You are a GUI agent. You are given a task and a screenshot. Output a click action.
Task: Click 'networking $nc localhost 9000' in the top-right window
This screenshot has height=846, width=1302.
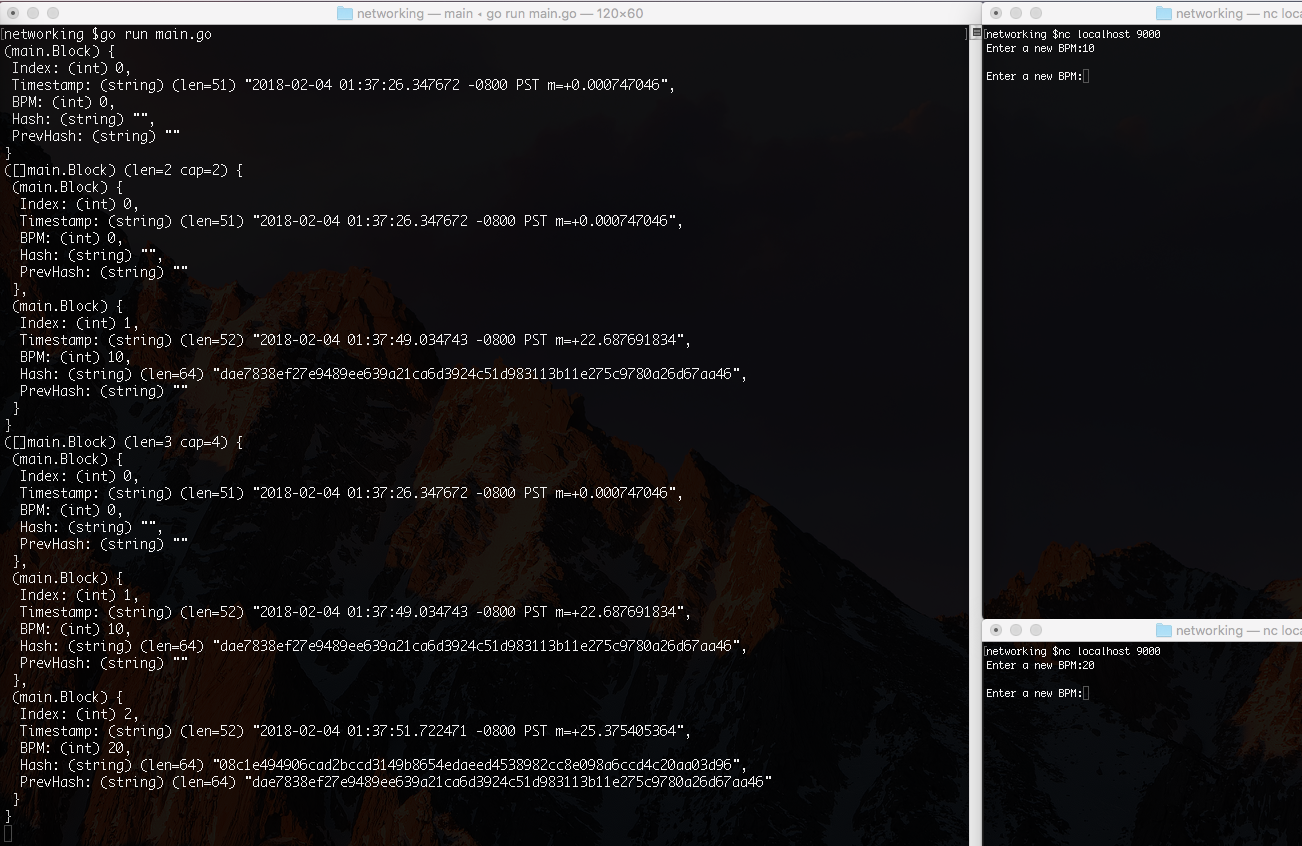pos(1073,34)
